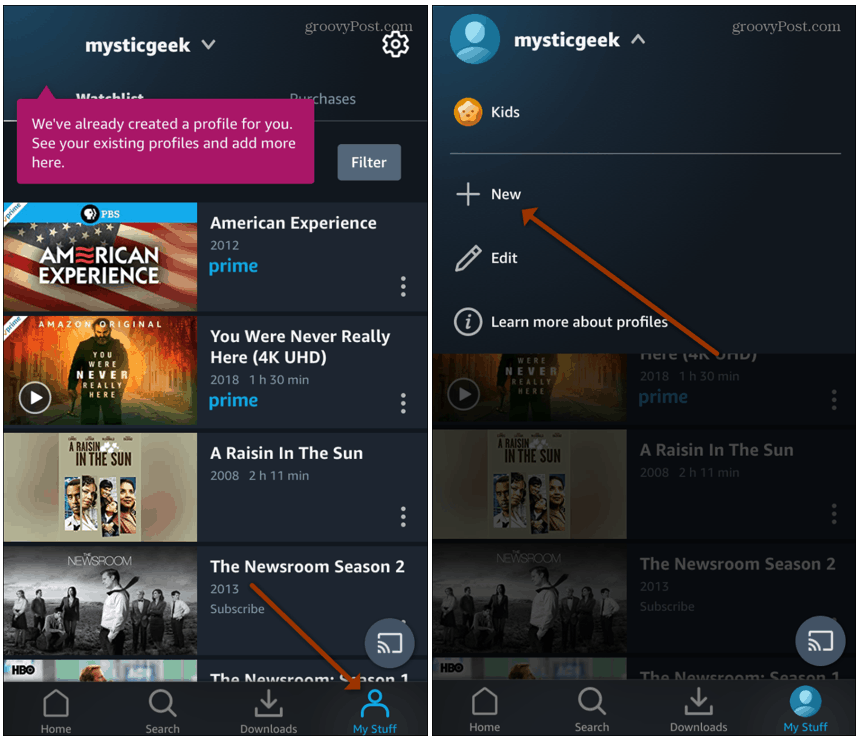Tap the info icon for profiles help
The image size is (859, 738).
click(468, 322)
